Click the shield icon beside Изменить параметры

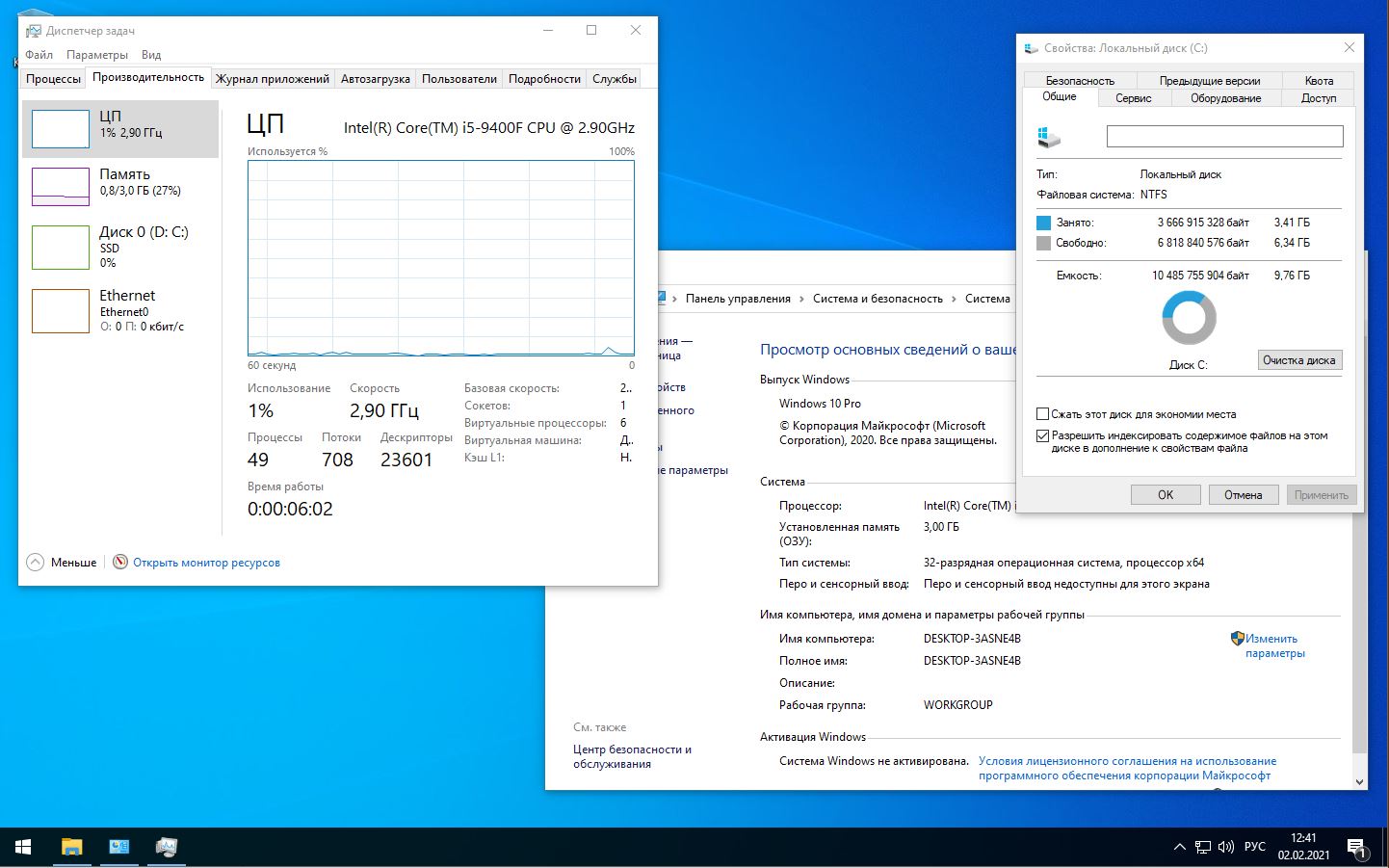point(1238,639)
